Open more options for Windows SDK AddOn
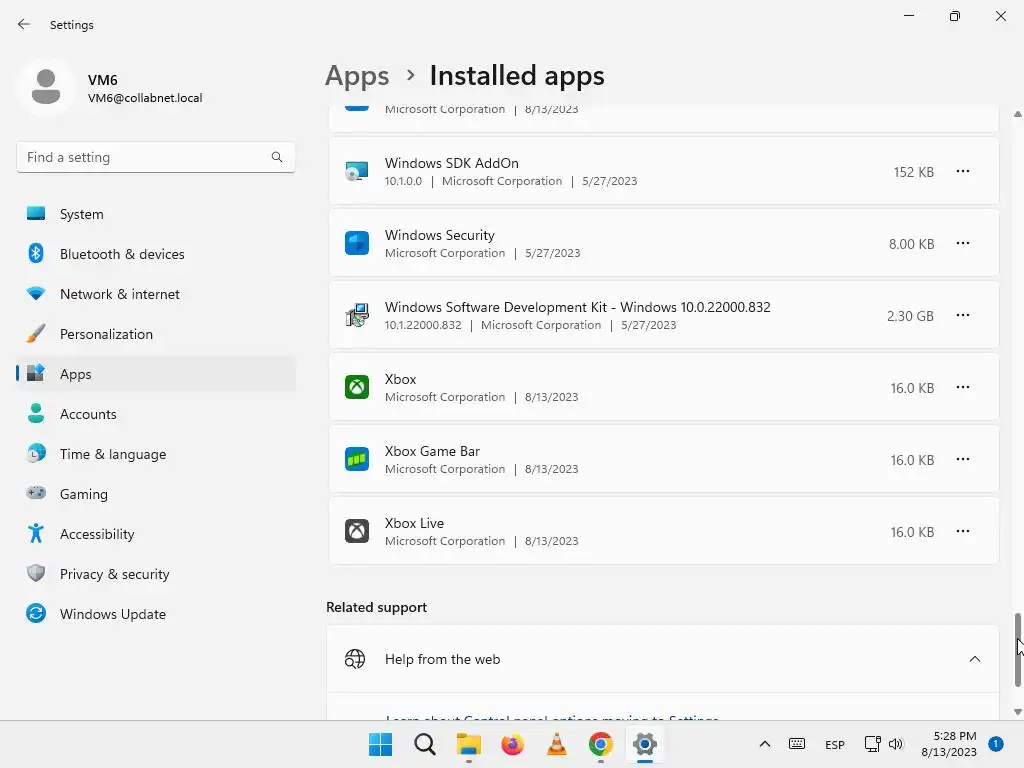Image resolution: width=1024 pixels, height=768 pixels. [963, 171]
